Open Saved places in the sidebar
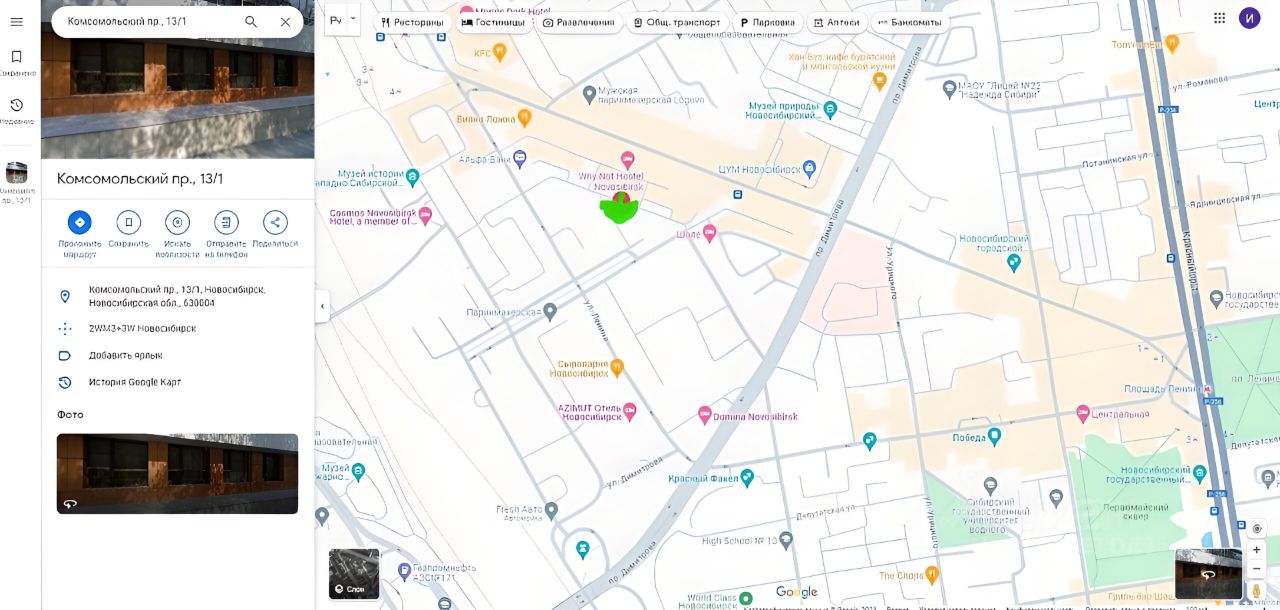This screenshot has width=1280, height=610. (16, 62)
